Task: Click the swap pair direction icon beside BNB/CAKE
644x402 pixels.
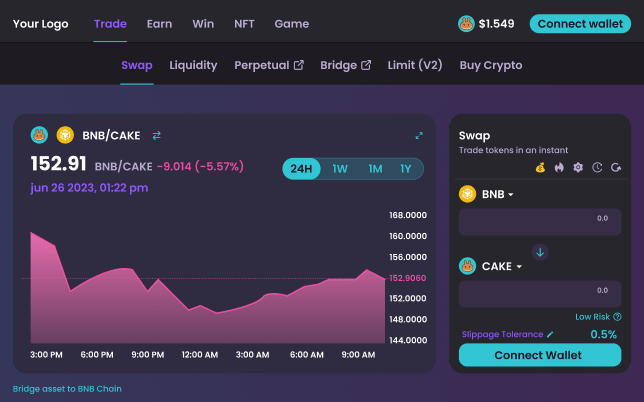Action: 156,135
